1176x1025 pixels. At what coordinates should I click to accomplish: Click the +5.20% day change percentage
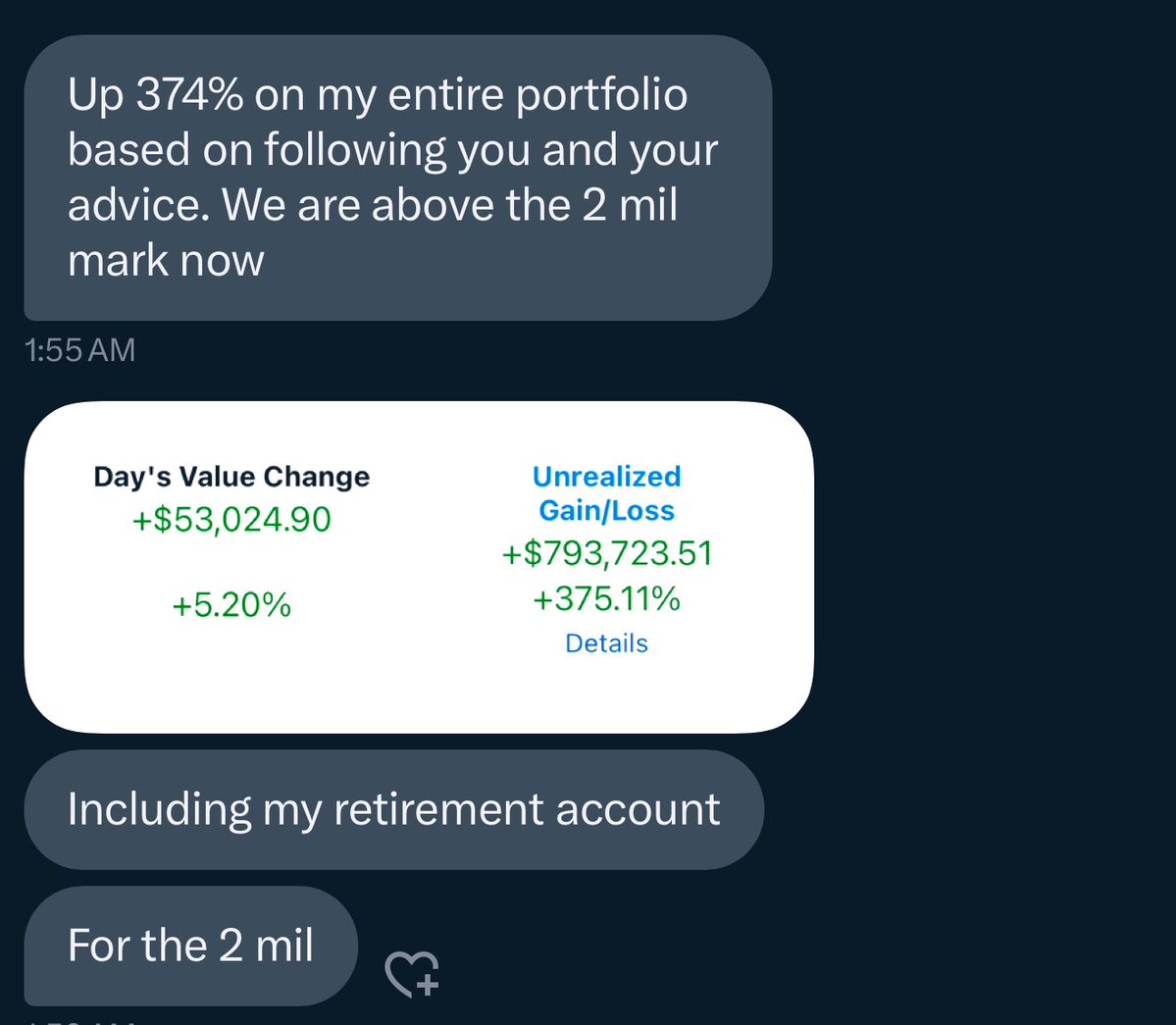coord(231,605)
